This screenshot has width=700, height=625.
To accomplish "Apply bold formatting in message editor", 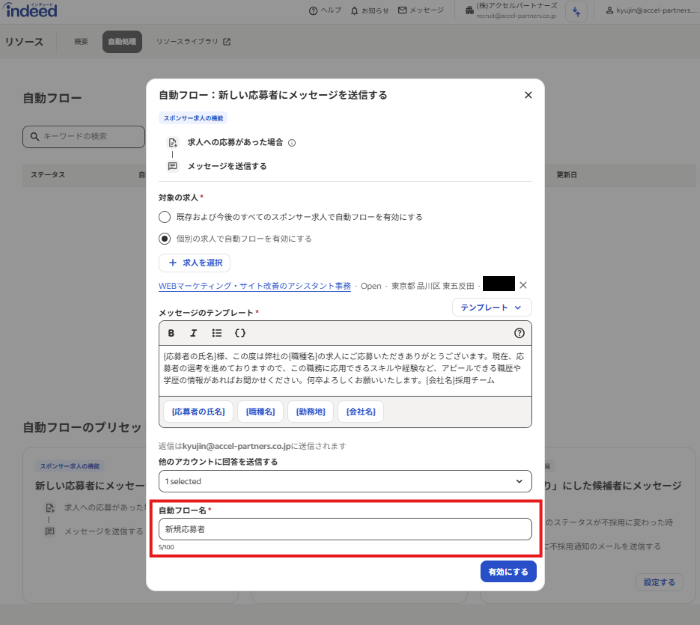I will 171,333.
